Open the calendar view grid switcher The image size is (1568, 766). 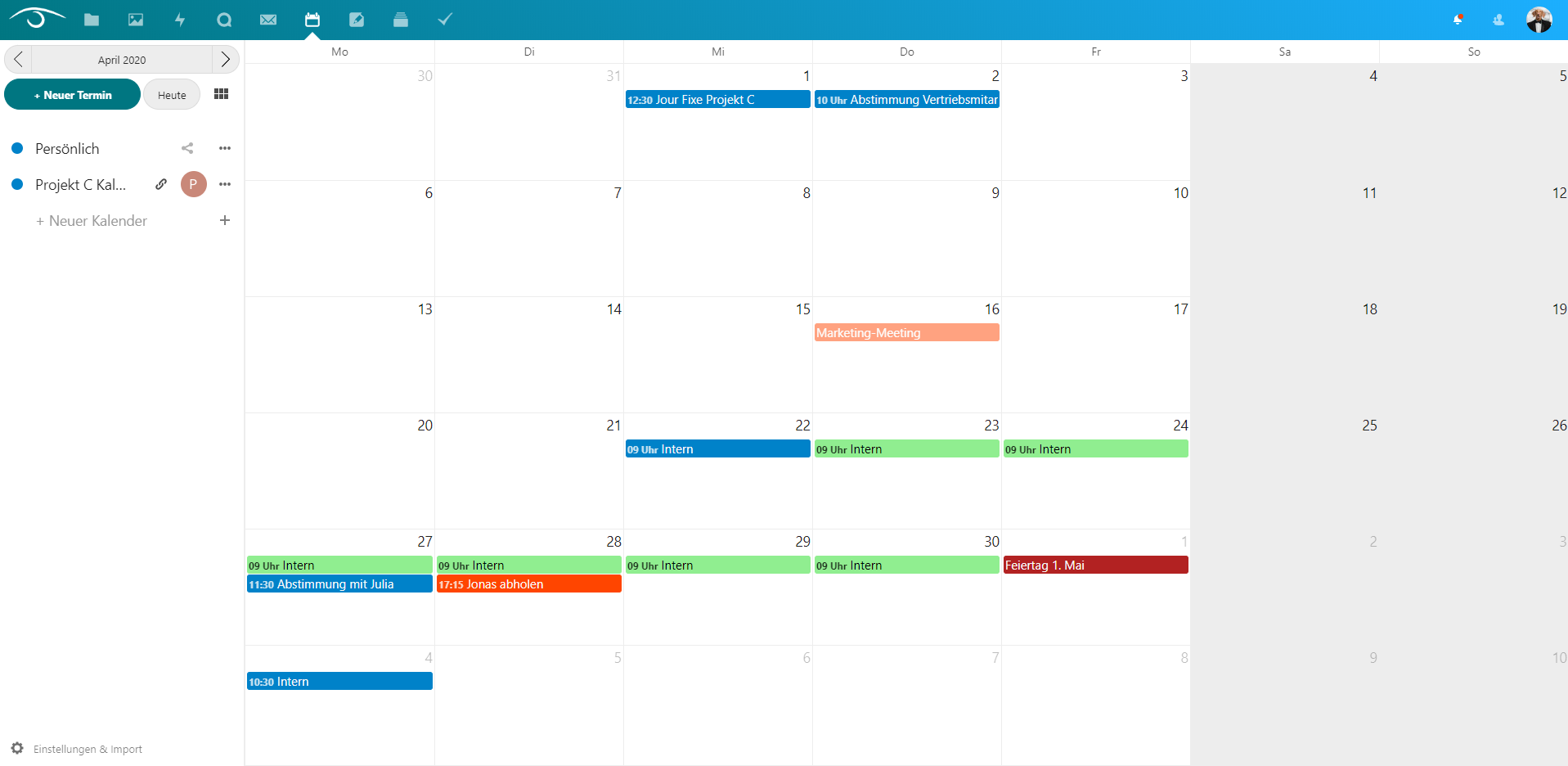(x=221, y=94)
